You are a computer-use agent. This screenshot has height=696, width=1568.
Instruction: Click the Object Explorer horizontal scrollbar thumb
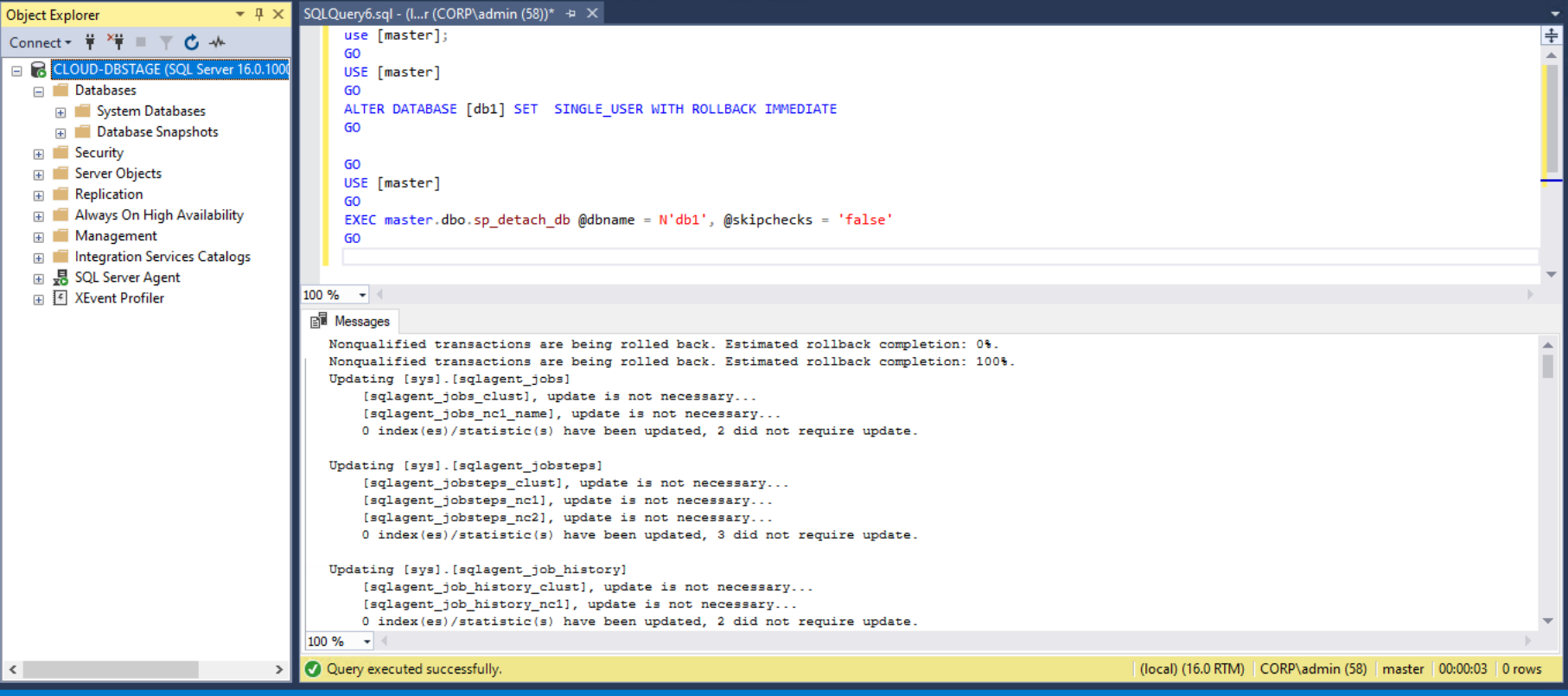pos(111,669)
